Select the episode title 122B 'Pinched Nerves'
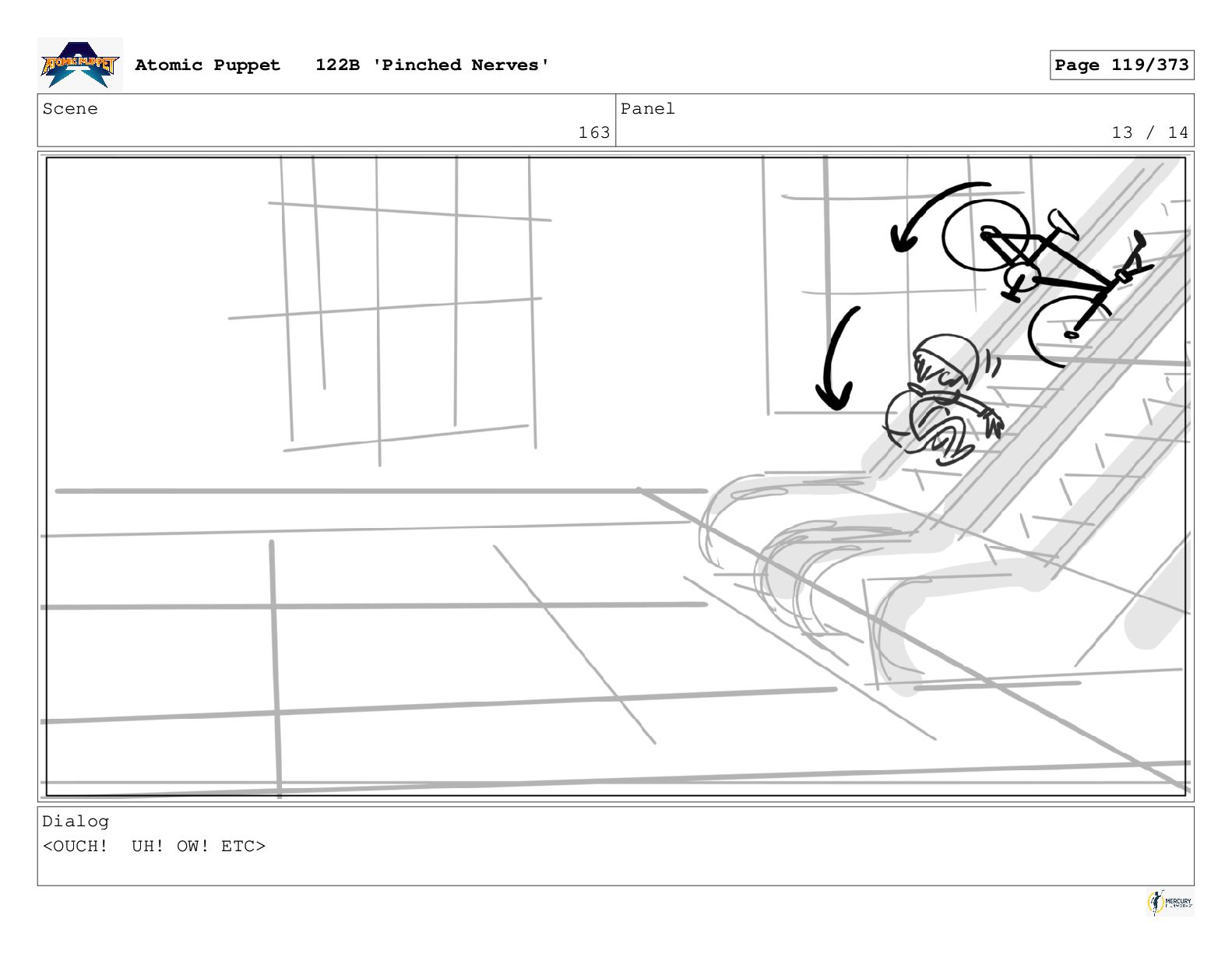The image size is (1232, 954). coord(432,65)
